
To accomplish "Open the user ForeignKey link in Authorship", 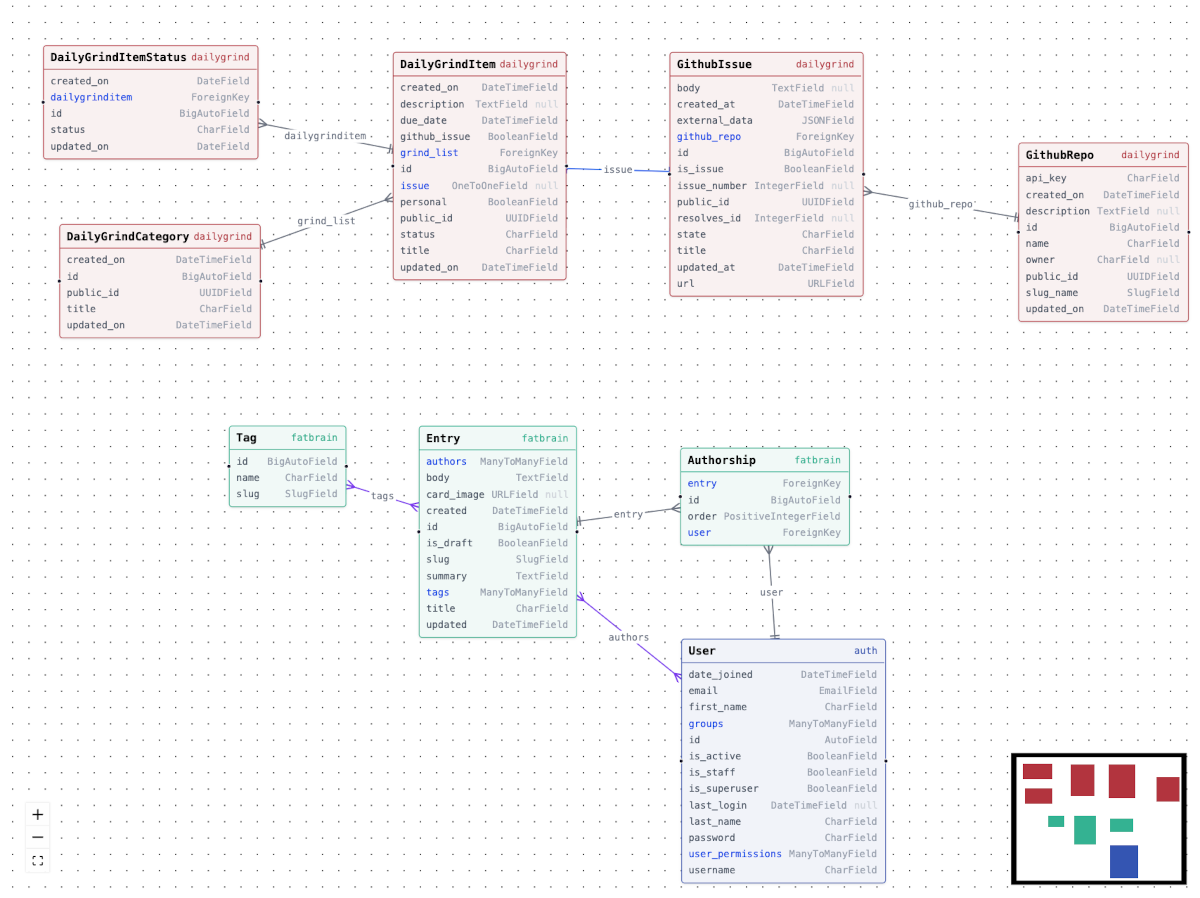I will click(x=698, y=532).
